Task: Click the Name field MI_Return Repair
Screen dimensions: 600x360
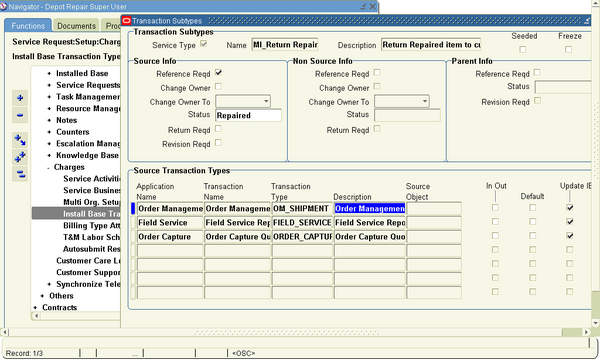Action: point(285,45)
